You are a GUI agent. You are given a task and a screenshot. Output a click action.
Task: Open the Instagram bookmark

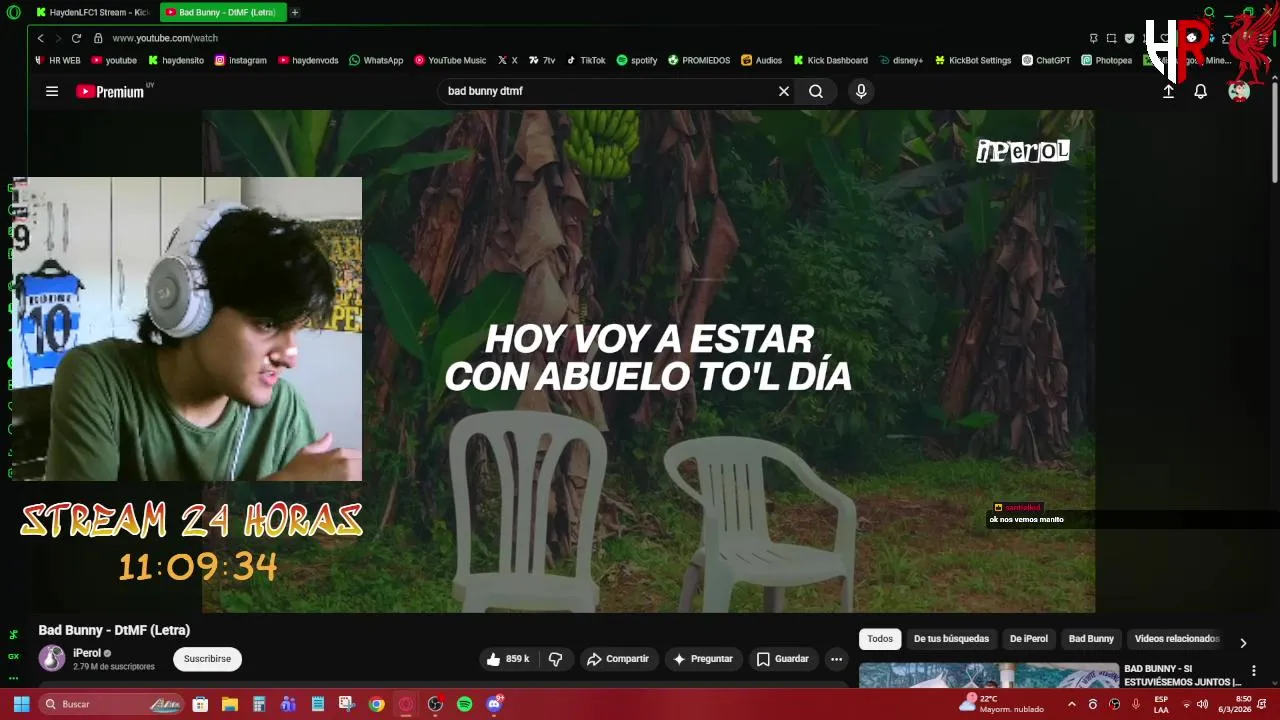241,60
